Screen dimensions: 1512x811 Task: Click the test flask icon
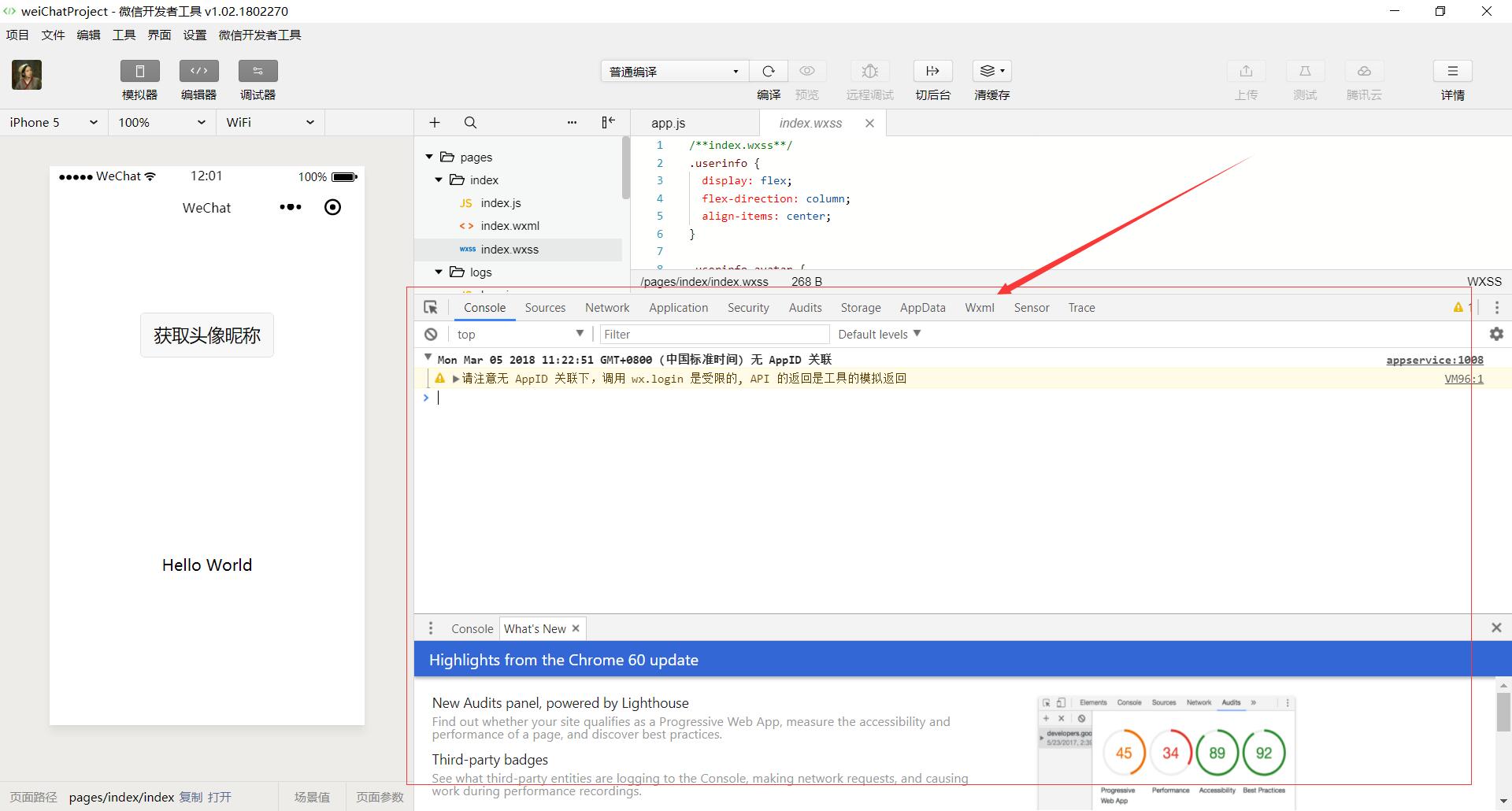(x=1305, y=71)
